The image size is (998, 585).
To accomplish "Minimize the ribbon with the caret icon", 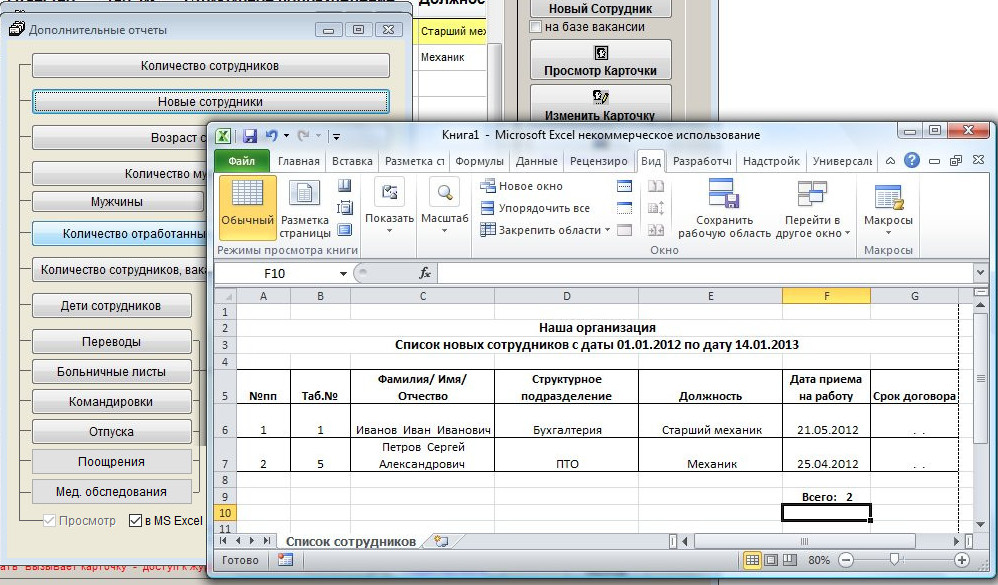I will [890, 161].
